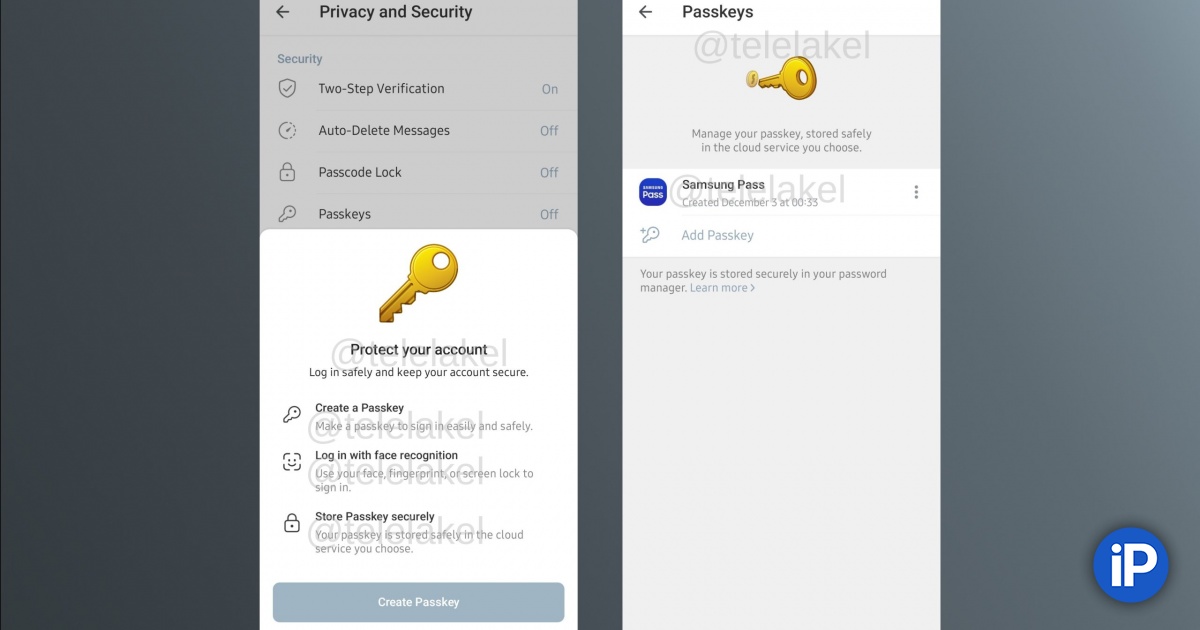Select the key icon beside Passkeys
The width and height of the screenshot is (1200, 630).
click(x=288, y=213)
